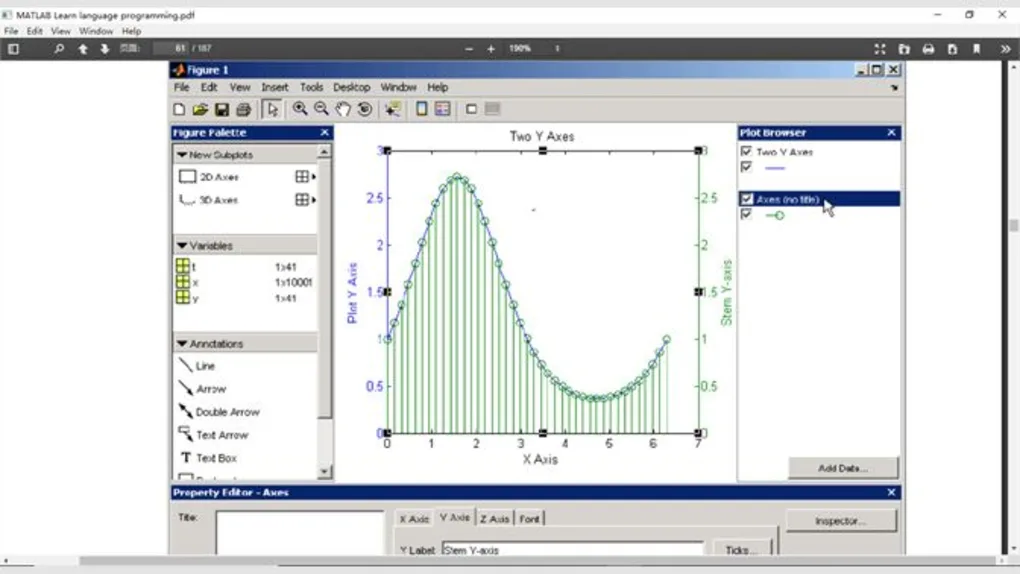This screenshot has height=574, width=1020.
Task: Open Insert menu in Figure 1
Action: click(275, 87)
